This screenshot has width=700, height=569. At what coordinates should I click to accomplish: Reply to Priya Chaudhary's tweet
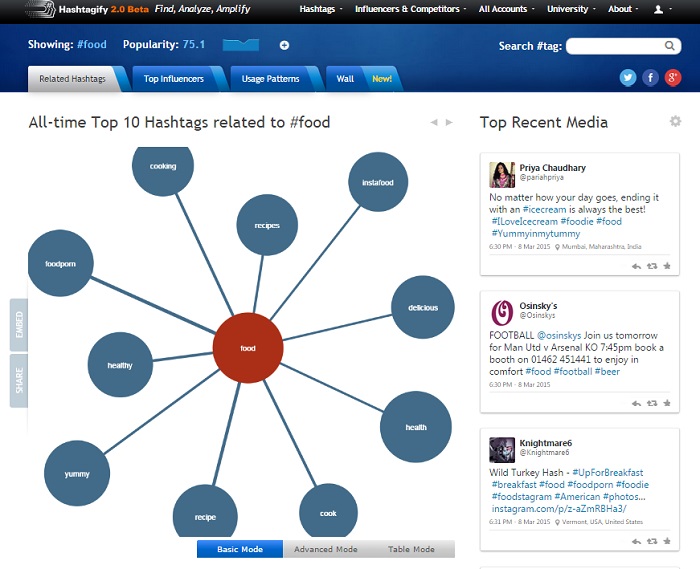tap(636, 266)
